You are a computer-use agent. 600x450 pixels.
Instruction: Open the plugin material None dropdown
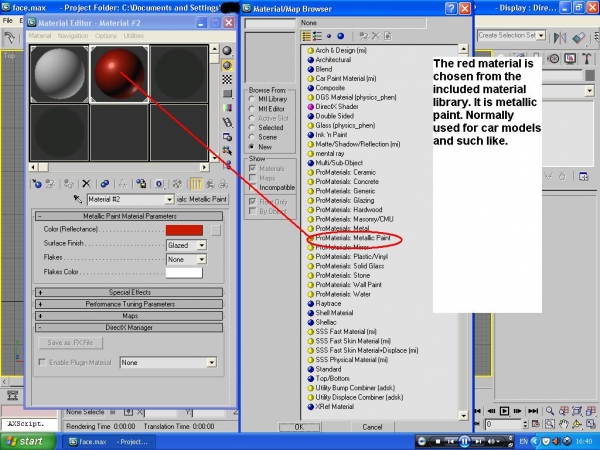pyautogui.click(x=212, y=362)
